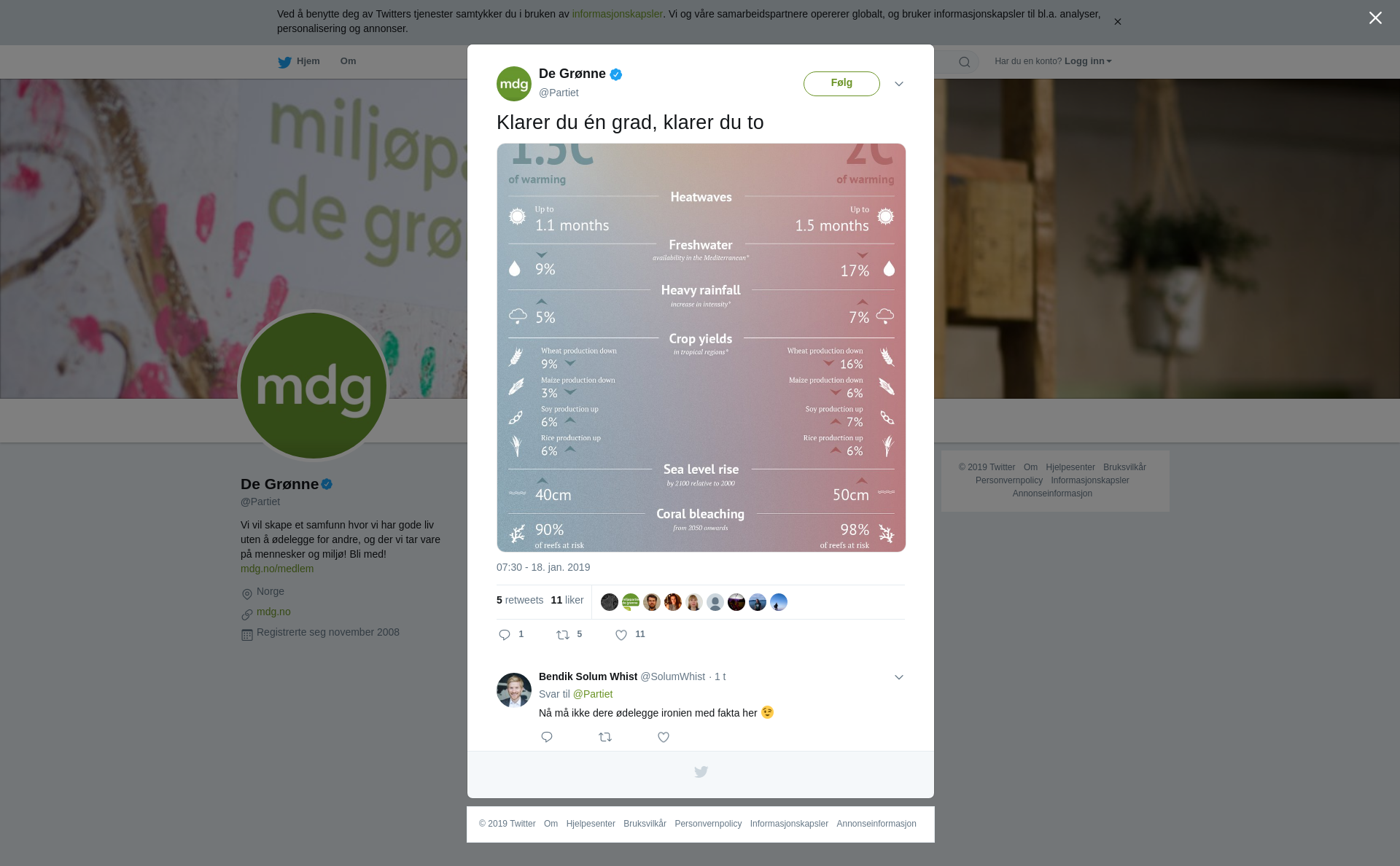Click the first liker's avatar thumbnail
Image resolution: width=1400 pixels, height=866 pixels.
[610, 602]
